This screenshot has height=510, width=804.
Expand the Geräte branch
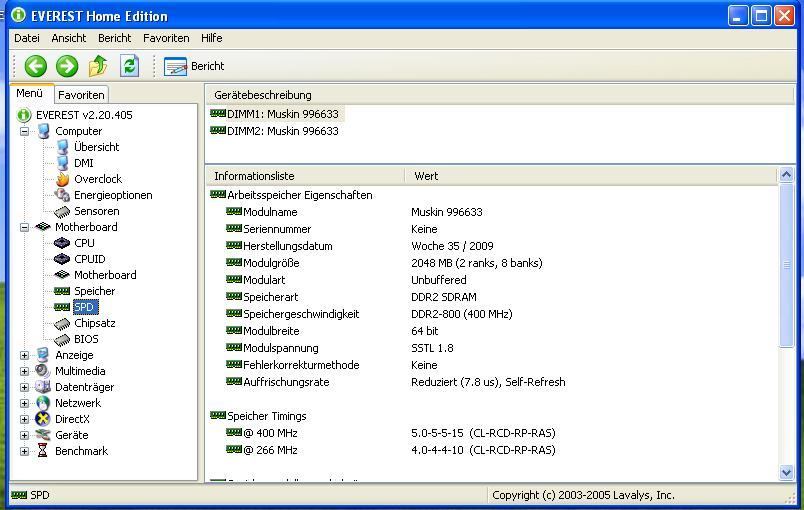[24, 435]
